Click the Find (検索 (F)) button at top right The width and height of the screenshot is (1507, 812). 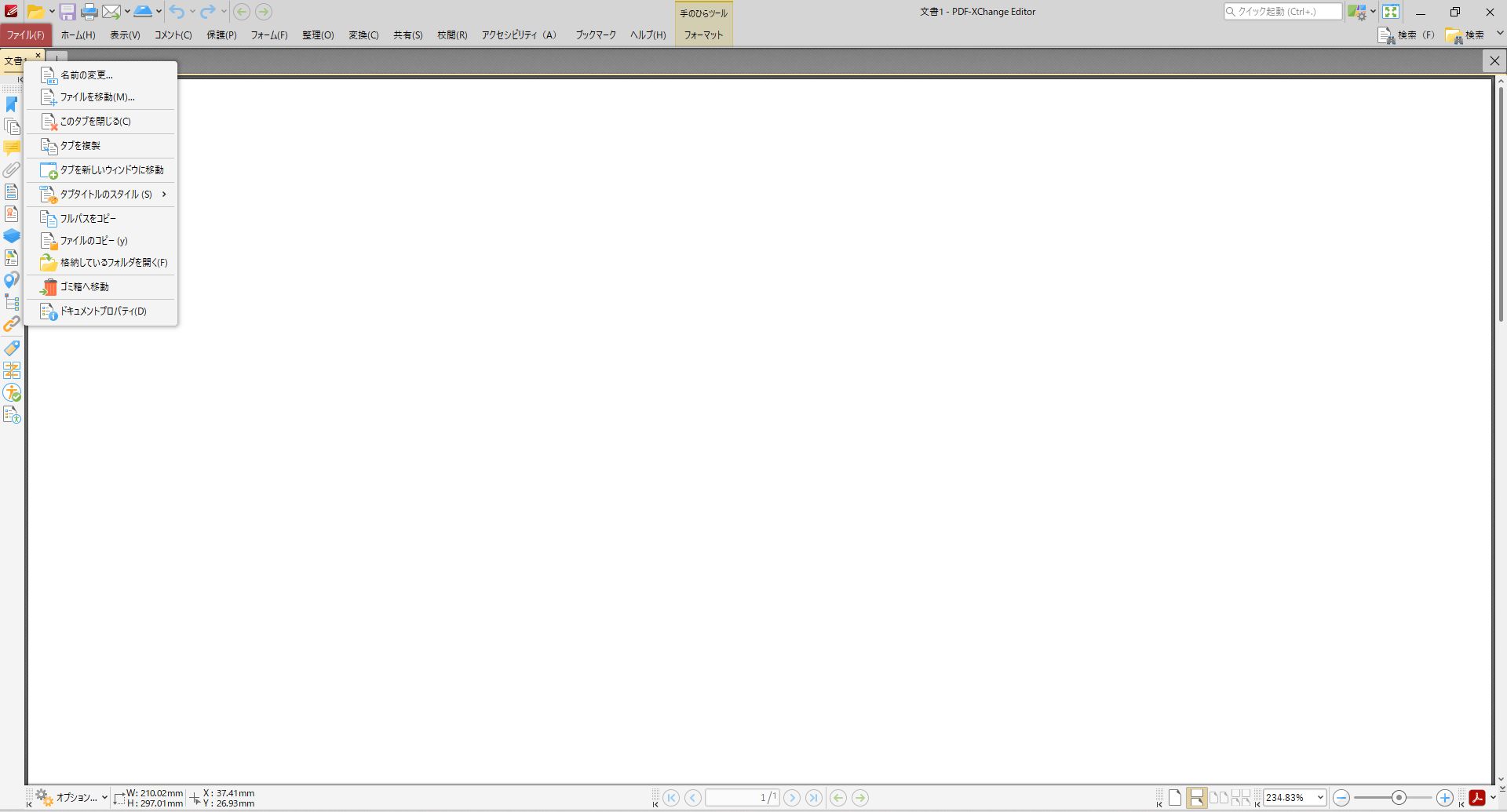1406,35
